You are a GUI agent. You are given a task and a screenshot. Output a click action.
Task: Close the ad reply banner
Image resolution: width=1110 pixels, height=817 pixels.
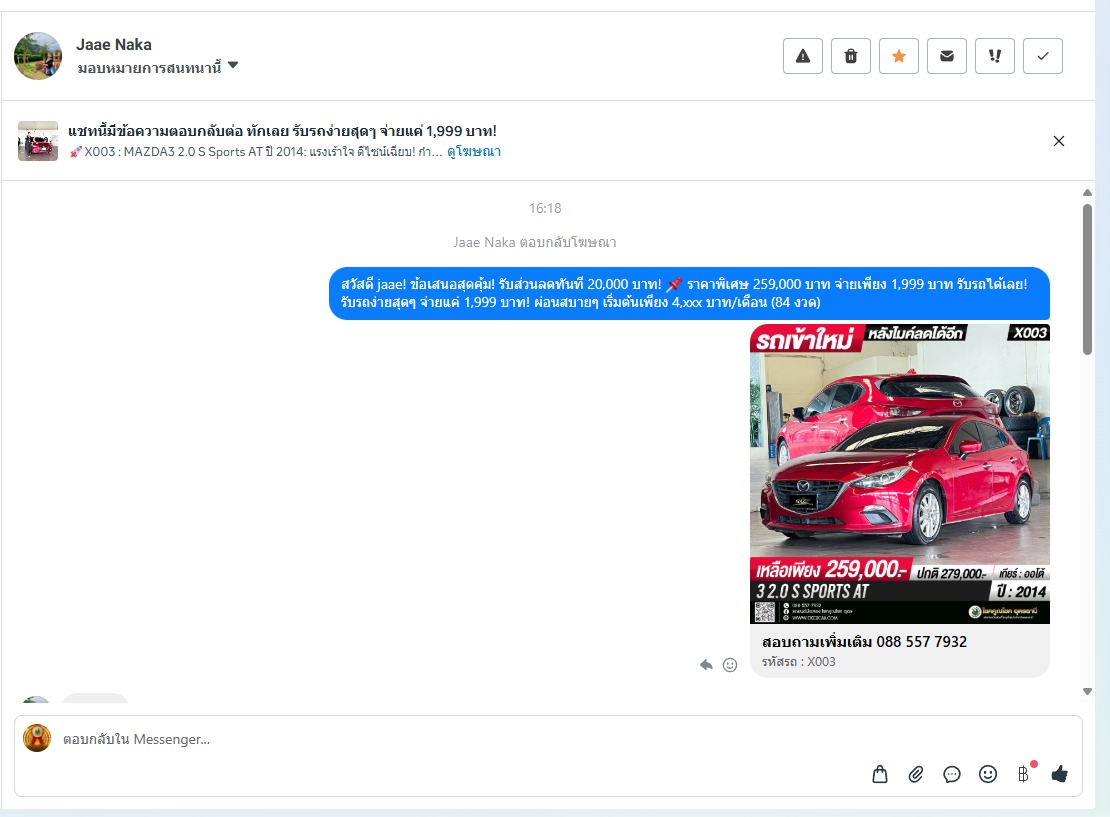[x=1058, y=141]
